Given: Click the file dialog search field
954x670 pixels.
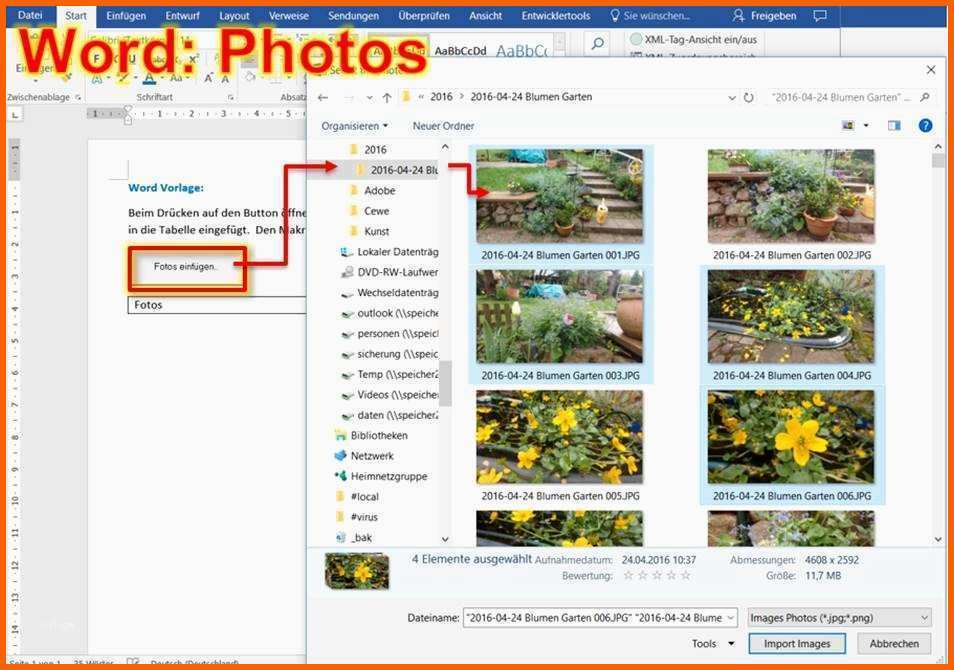Looking at the screenshot, I should pyautogui.click(x=842, y=97).
